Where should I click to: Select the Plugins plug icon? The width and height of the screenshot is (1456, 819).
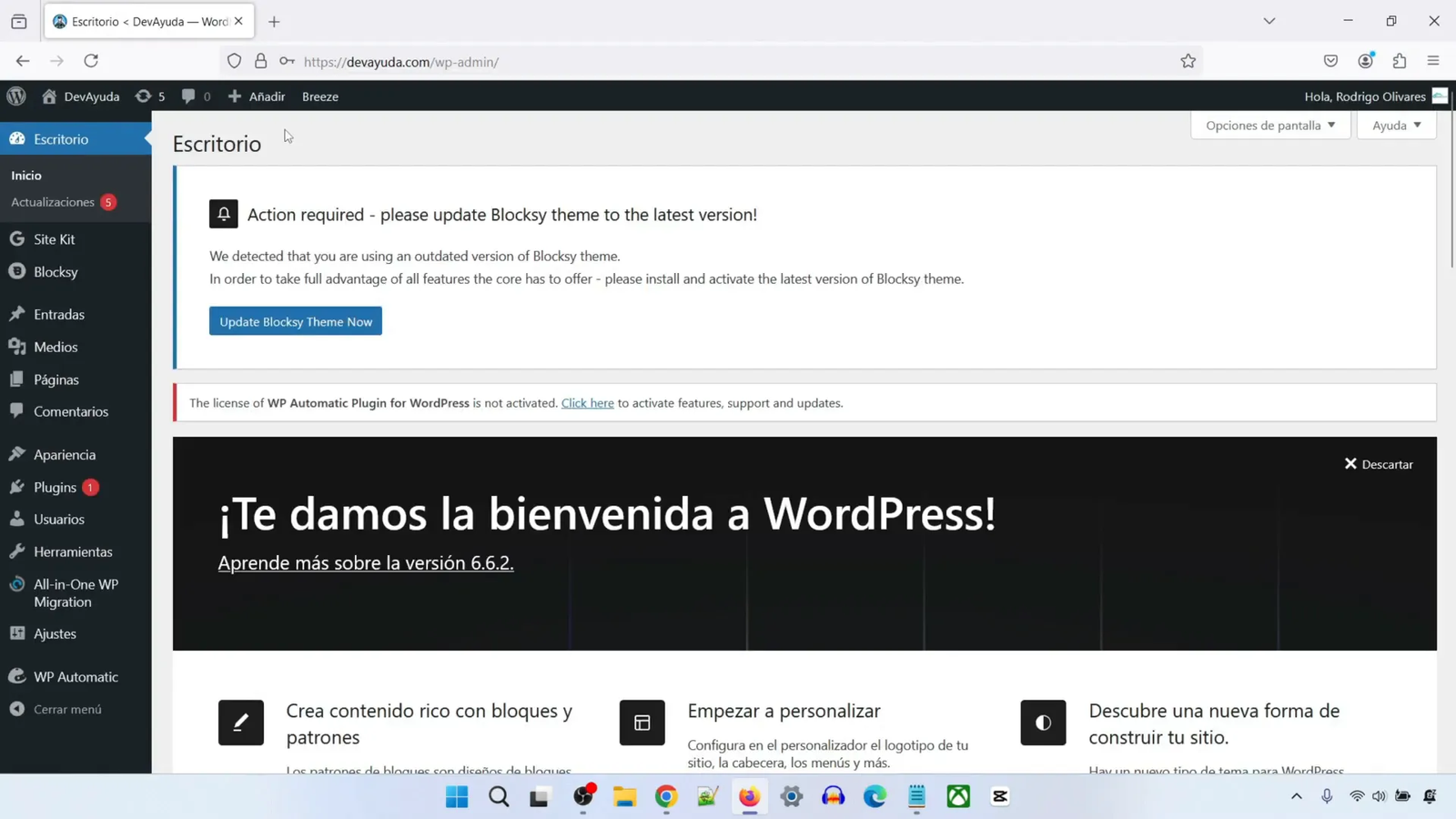coord(15,487)
